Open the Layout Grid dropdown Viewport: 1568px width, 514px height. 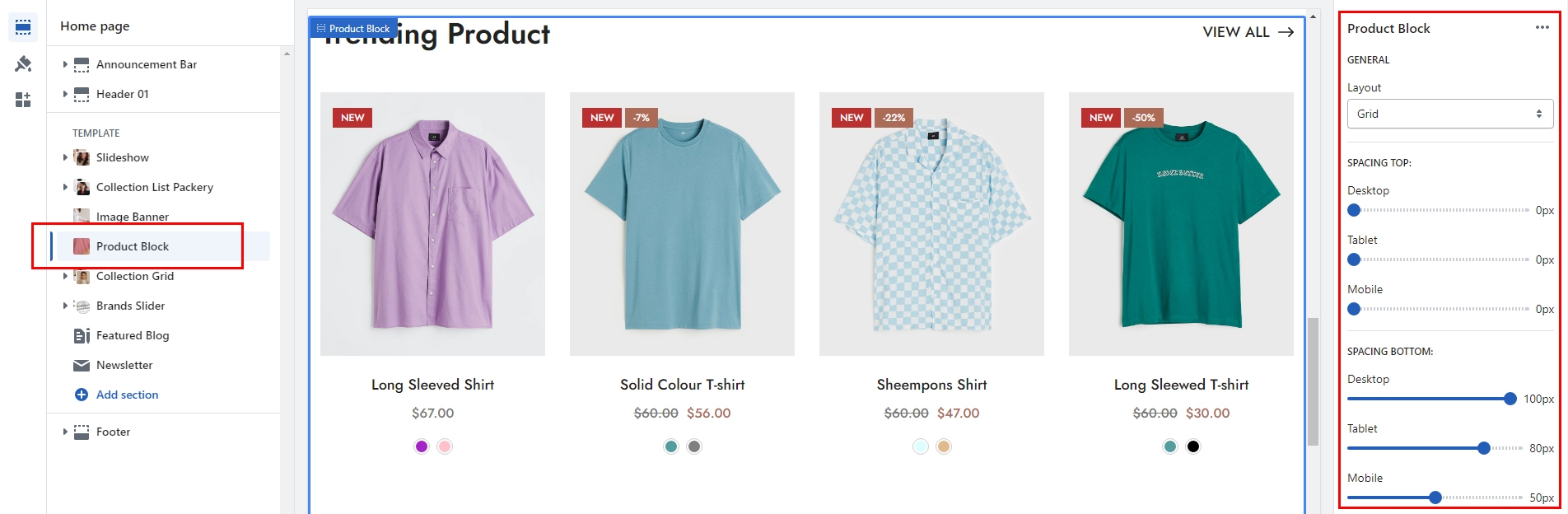pos(1449,114)
